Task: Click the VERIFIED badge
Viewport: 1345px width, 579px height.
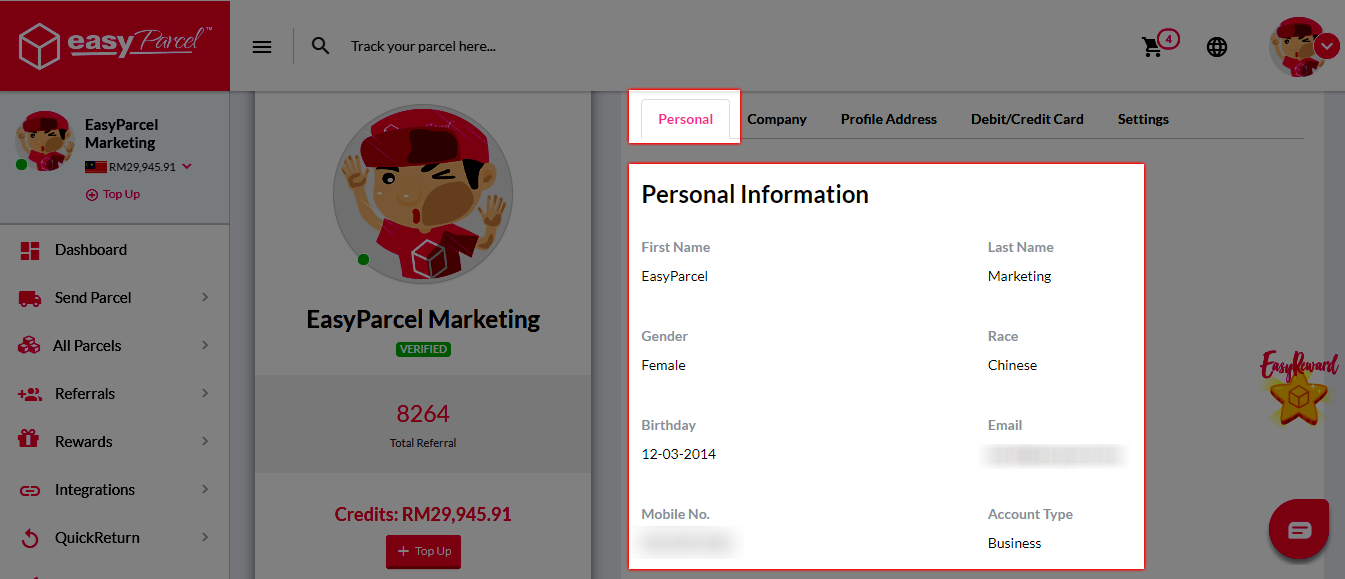Action: point(423,350)
